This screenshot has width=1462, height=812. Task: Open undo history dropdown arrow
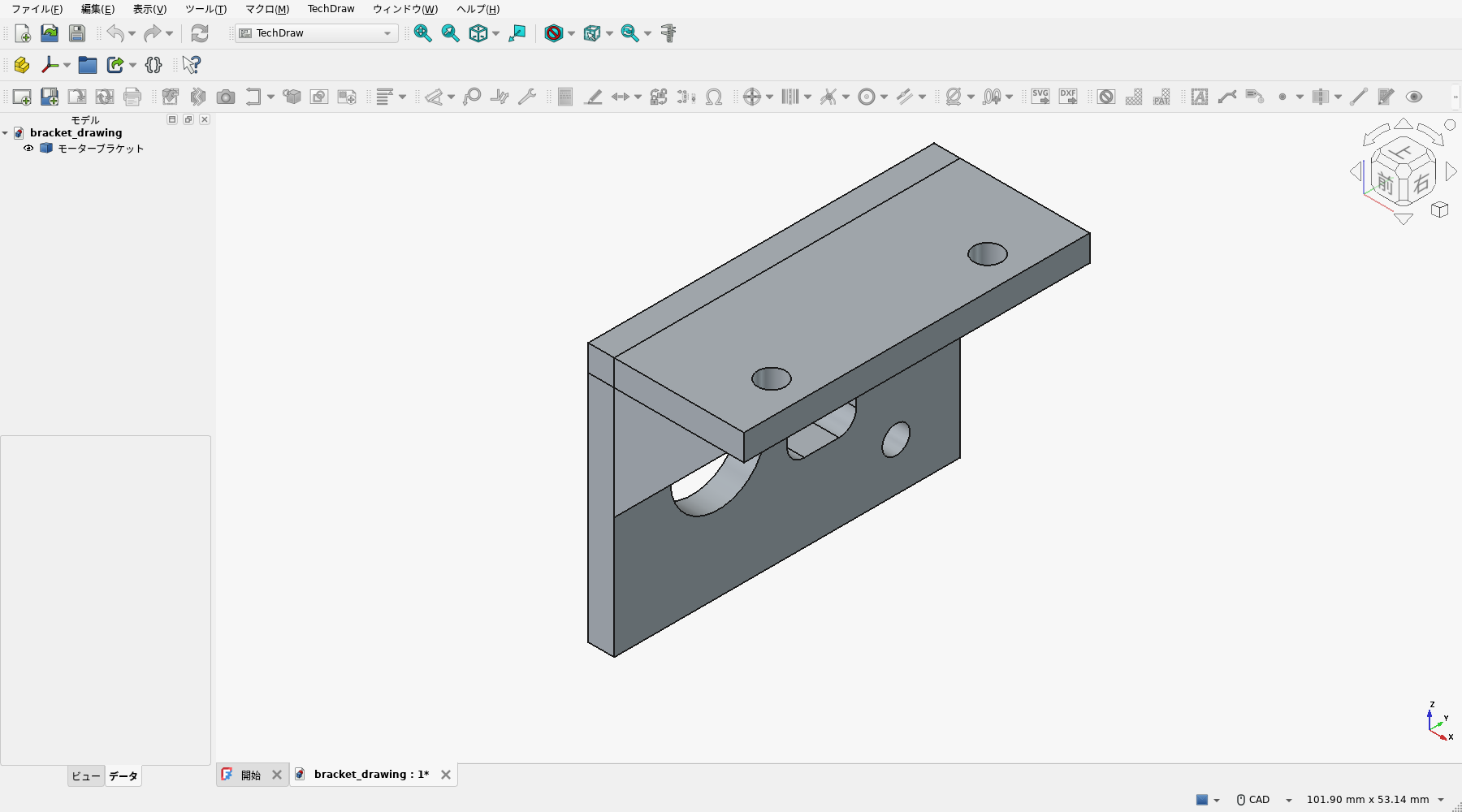[132, 33]
